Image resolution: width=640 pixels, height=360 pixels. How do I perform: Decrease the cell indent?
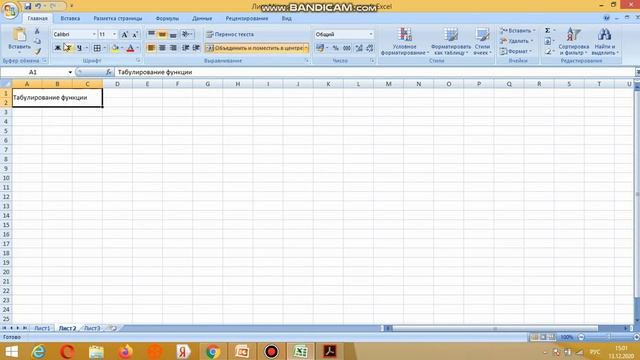point(186,48)
